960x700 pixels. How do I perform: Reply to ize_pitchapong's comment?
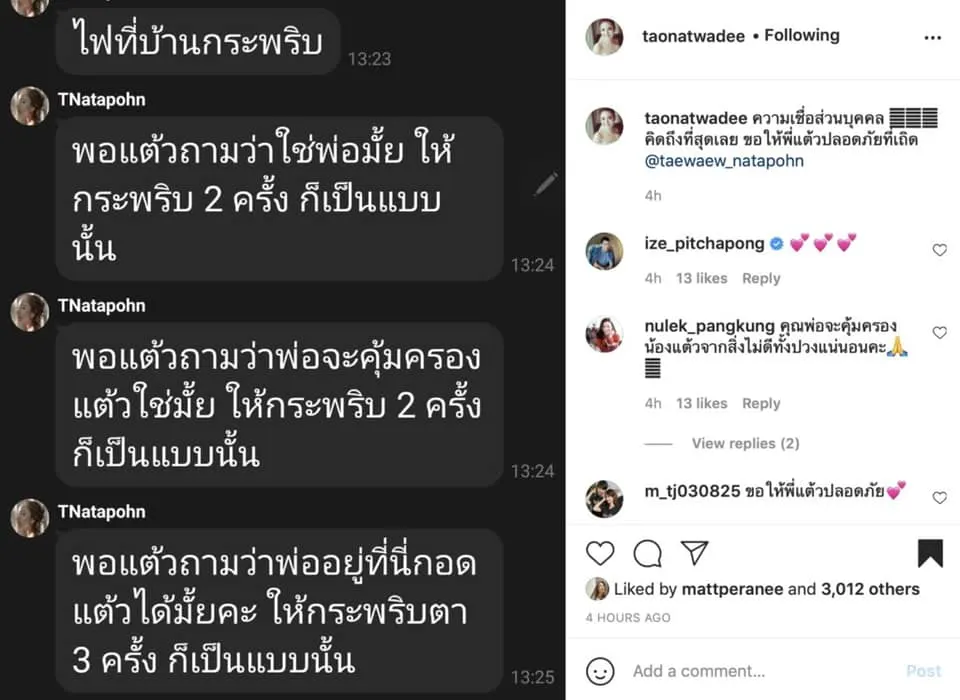[x=761, y=278]
